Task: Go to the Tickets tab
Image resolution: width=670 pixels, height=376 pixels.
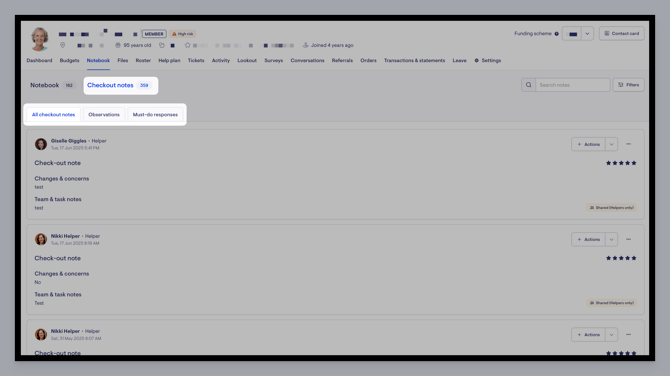Action: [196, 61]
